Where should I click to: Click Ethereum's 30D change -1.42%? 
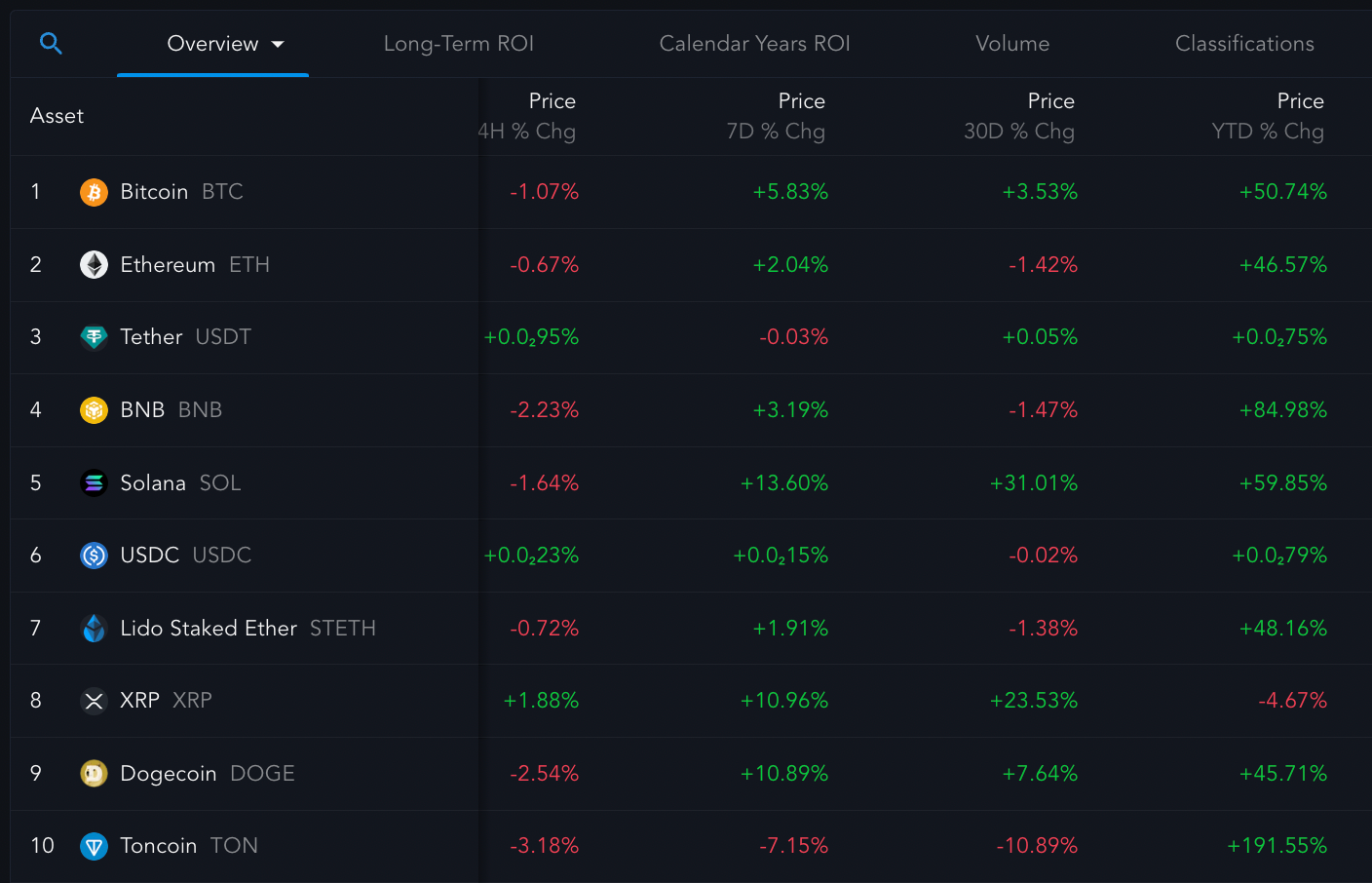tap(1043, 265)
